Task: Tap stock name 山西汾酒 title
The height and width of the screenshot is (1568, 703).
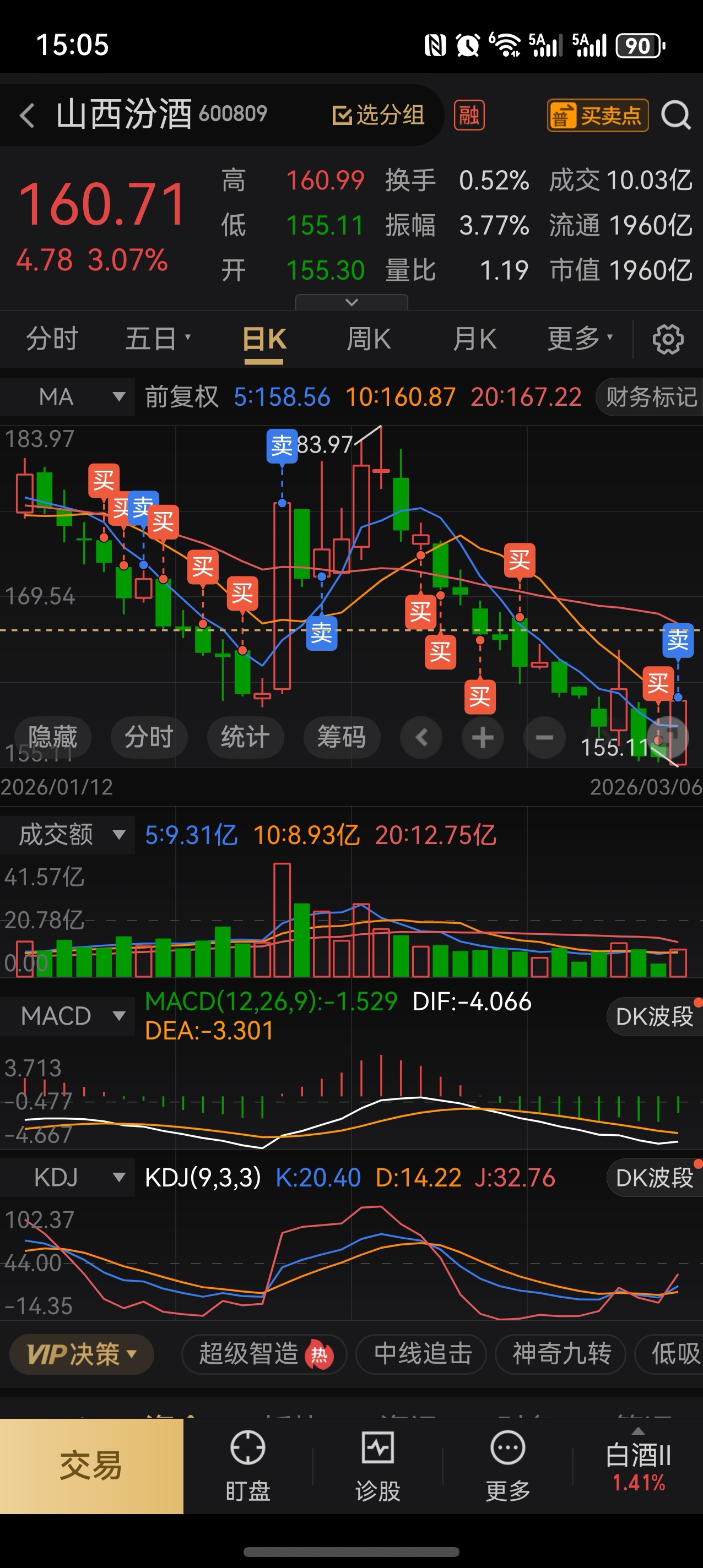Action: (123, 115)
